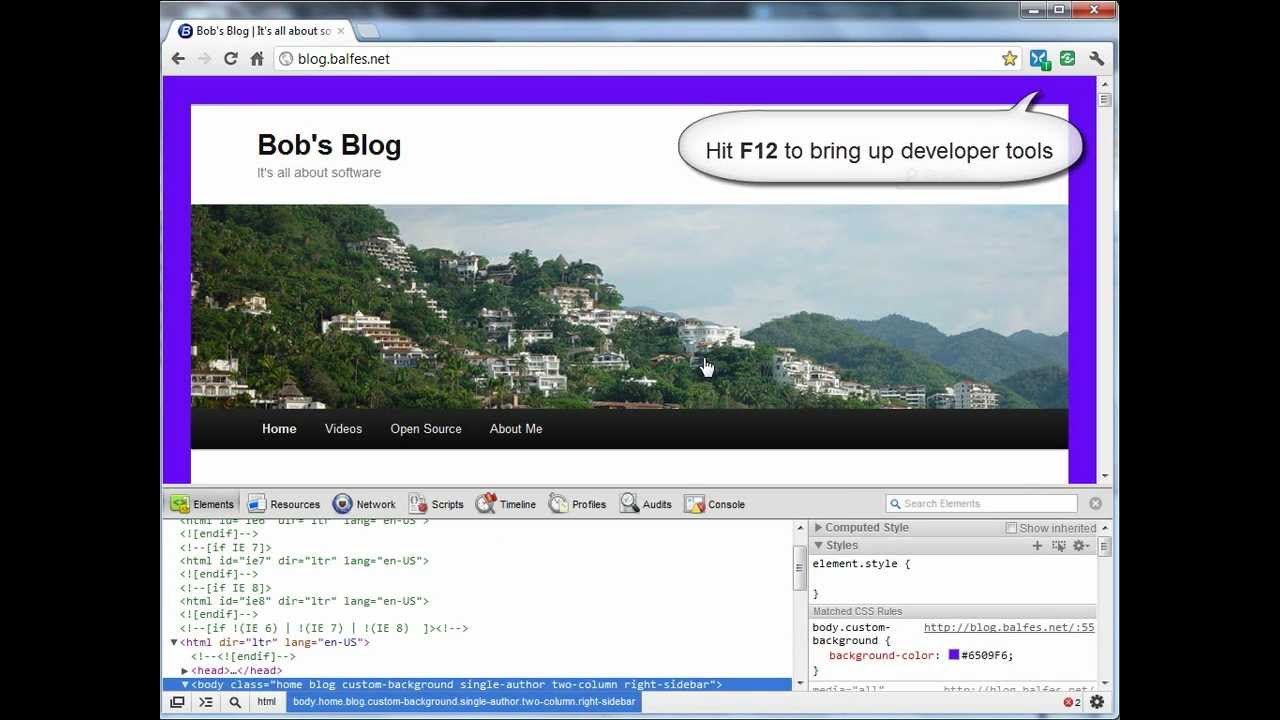
Task: Enable the Show inherited checkbox
Action: coord(1011,528)
